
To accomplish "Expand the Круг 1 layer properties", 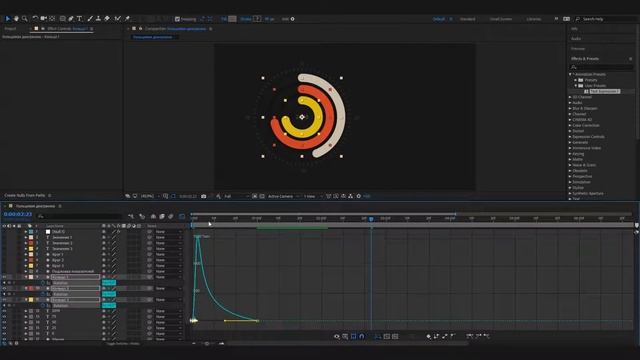I will (26, 254).
